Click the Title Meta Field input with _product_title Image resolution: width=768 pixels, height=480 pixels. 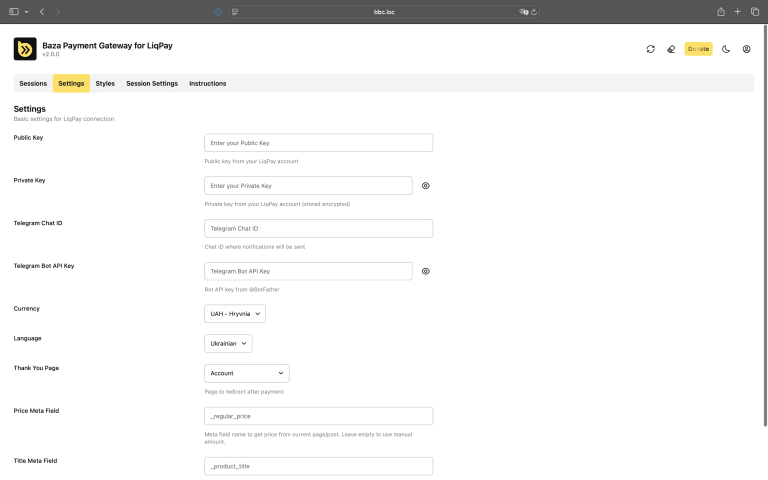tap(318, 466)
